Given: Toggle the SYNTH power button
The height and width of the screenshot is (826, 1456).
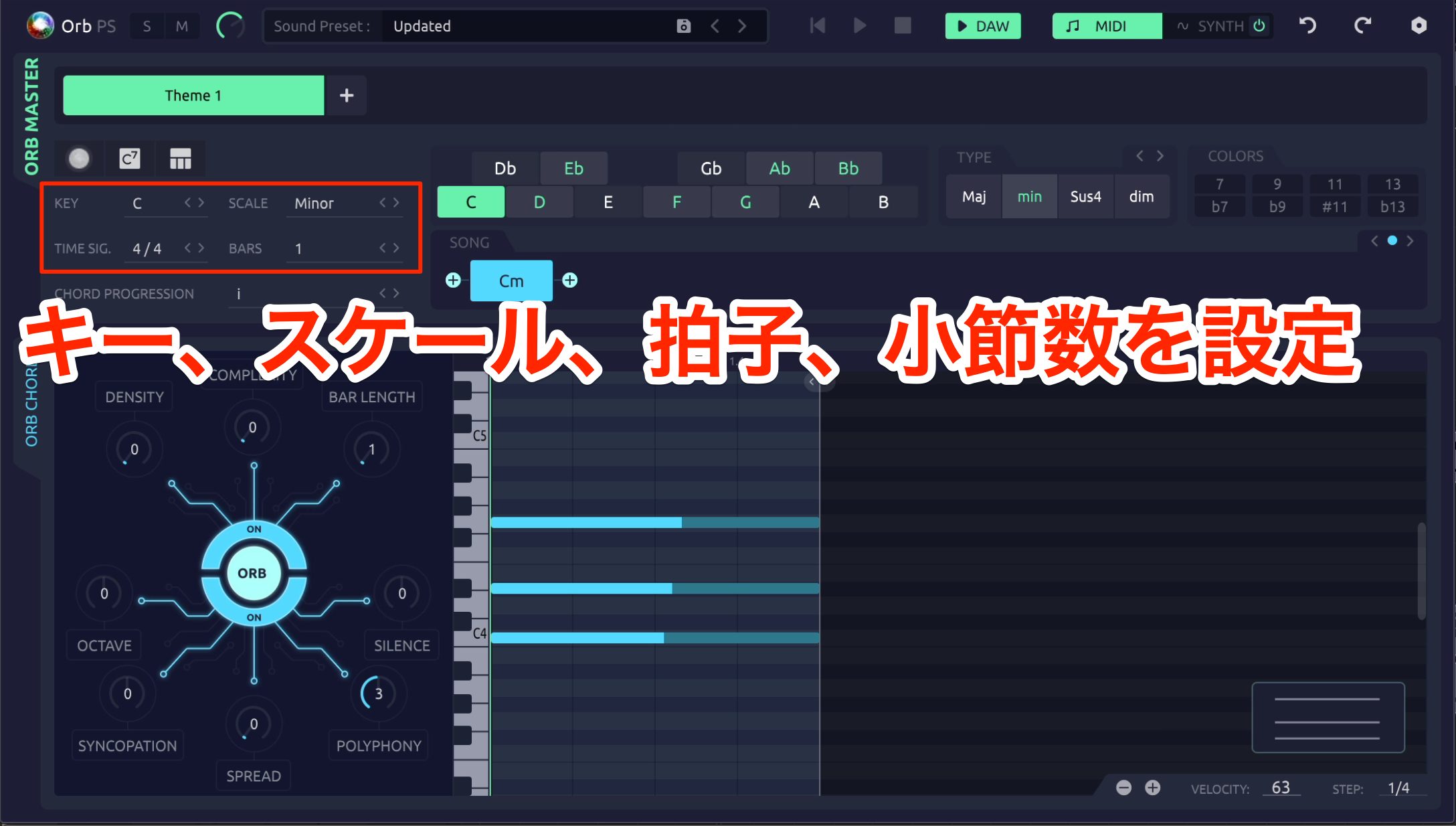Looking at the screenshot, I should click(x=1259, y=26).
